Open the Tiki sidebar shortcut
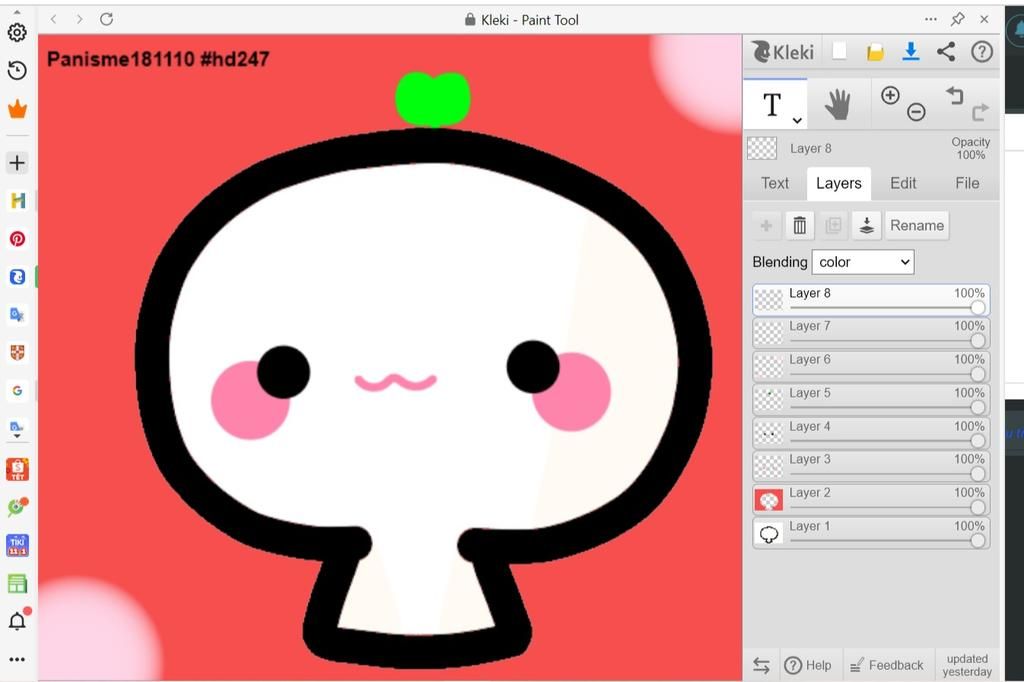 [17, 545]
